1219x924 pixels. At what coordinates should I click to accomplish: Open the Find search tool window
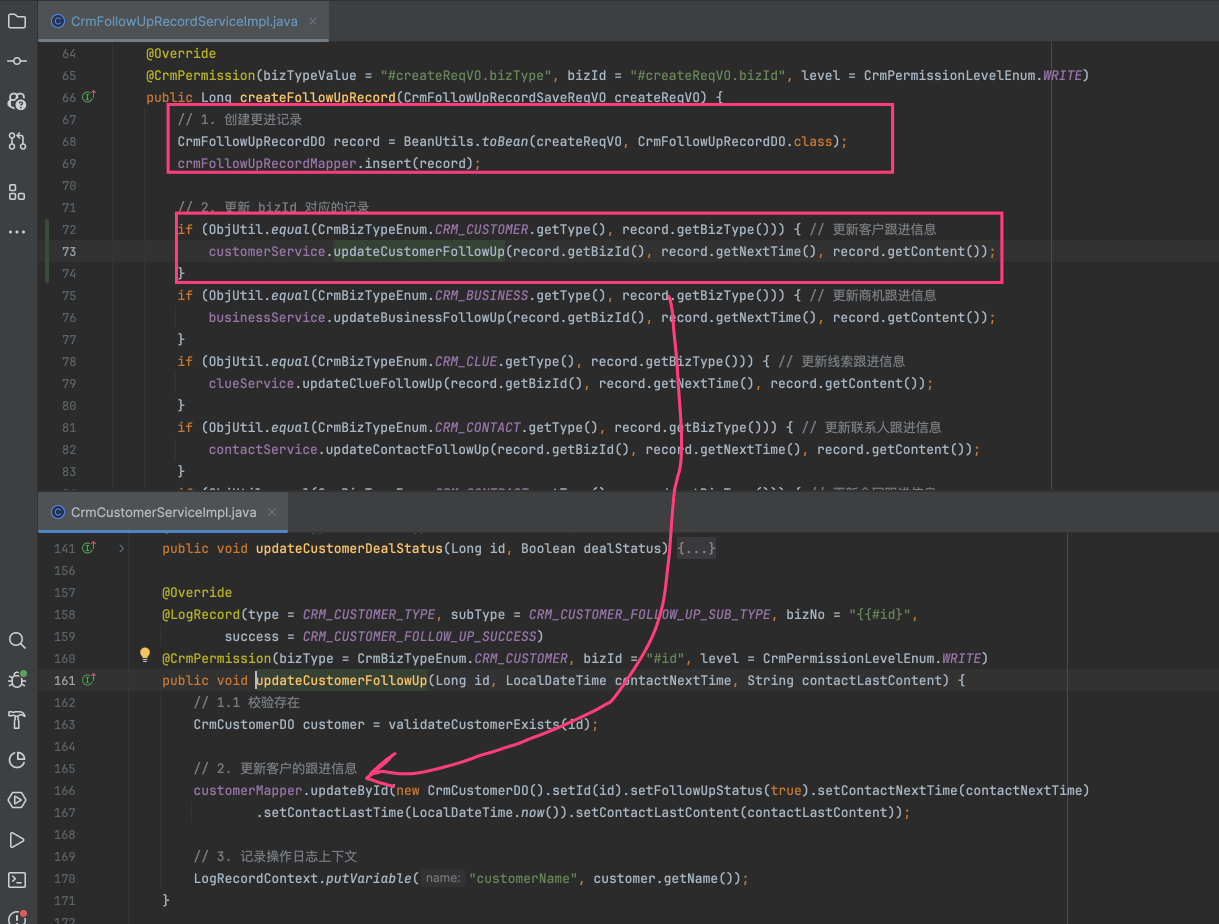(x=16, y=640)
